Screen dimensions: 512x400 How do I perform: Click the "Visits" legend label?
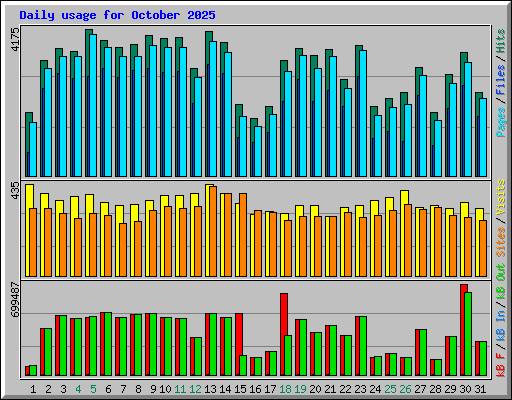(501, 197)
